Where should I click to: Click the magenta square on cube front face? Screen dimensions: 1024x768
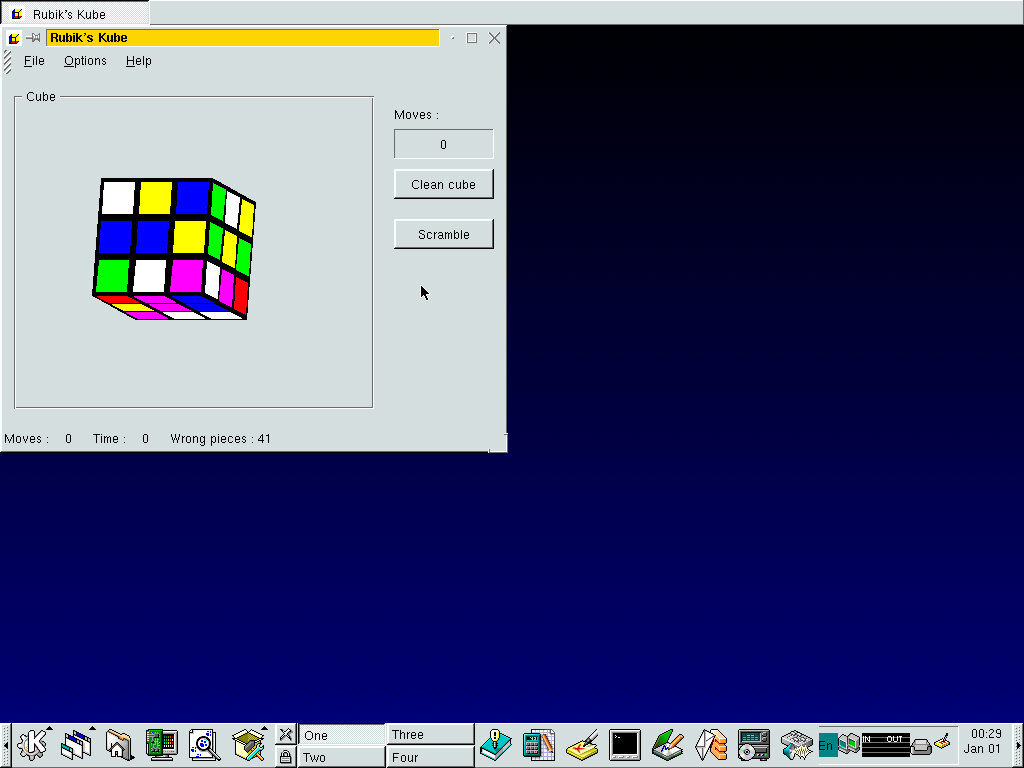tap(186, 274)
